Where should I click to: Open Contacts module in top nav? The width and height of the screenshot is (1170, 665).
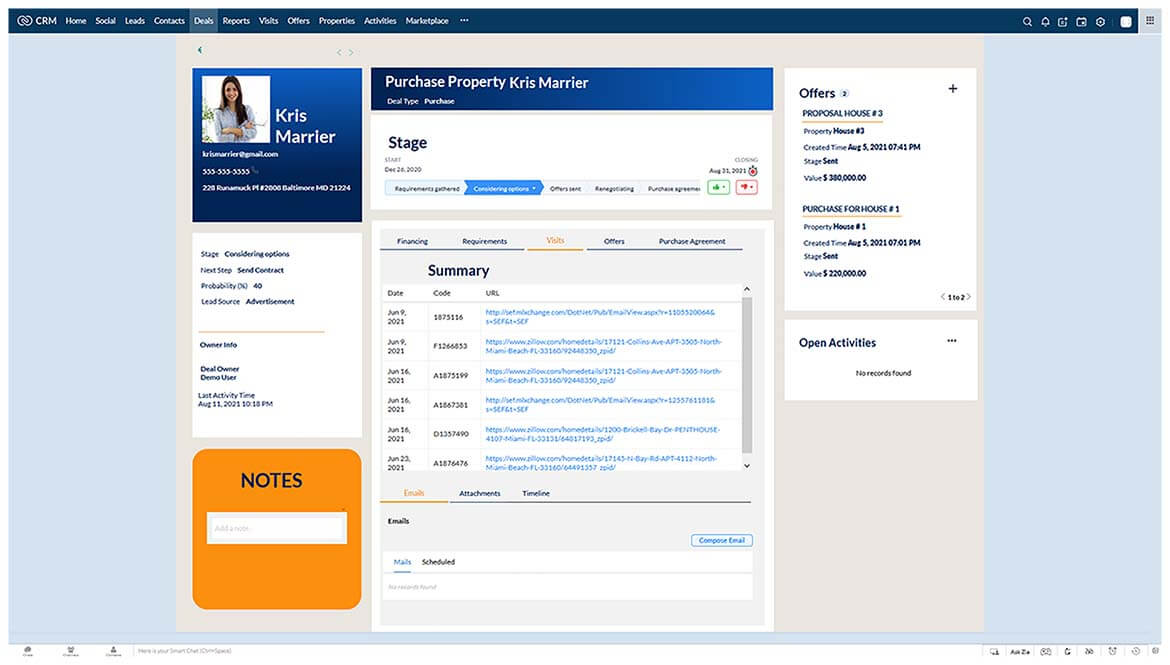169,21
